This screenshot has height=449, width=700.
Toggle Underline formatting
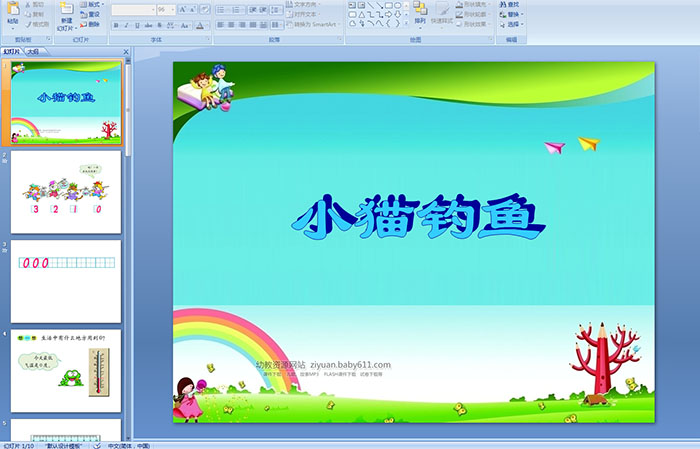click(137, 25)
